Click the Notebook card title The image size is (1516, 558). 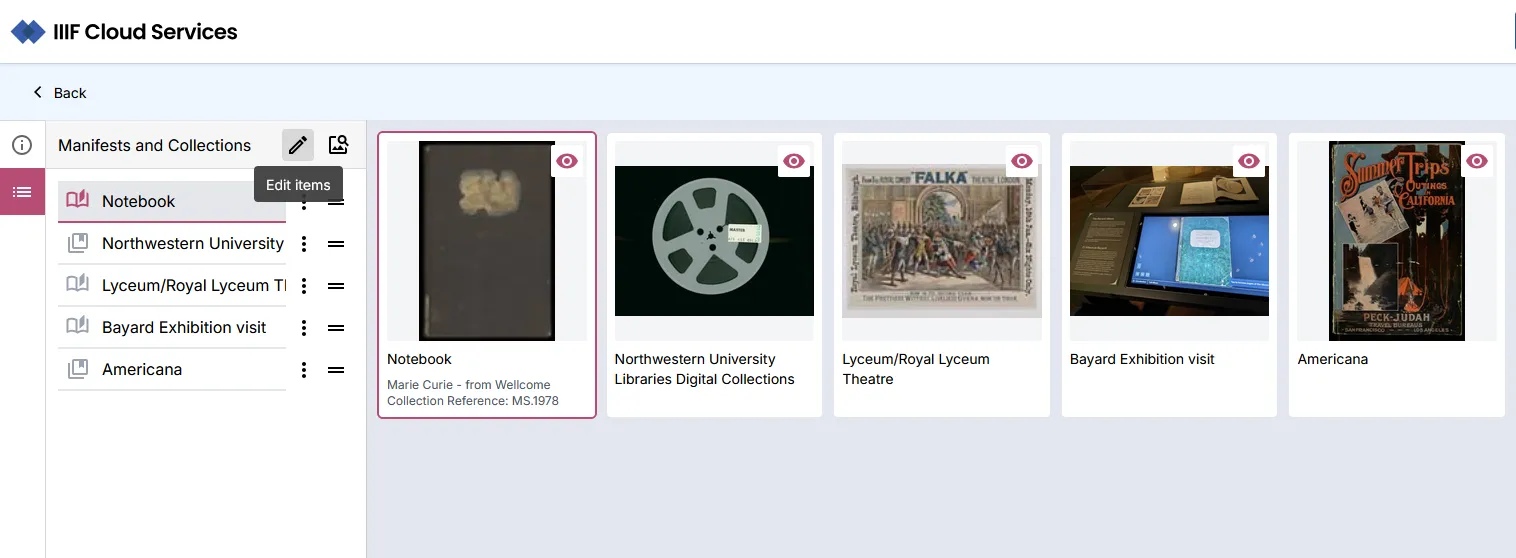coord(420,359)
